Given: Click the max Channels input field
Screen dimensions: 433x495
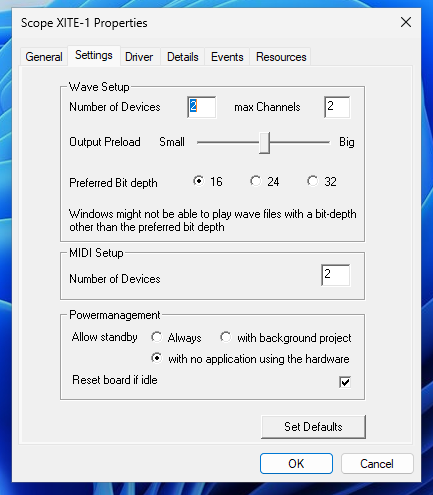Looking at the screenshot, I should tap(337, 107).
